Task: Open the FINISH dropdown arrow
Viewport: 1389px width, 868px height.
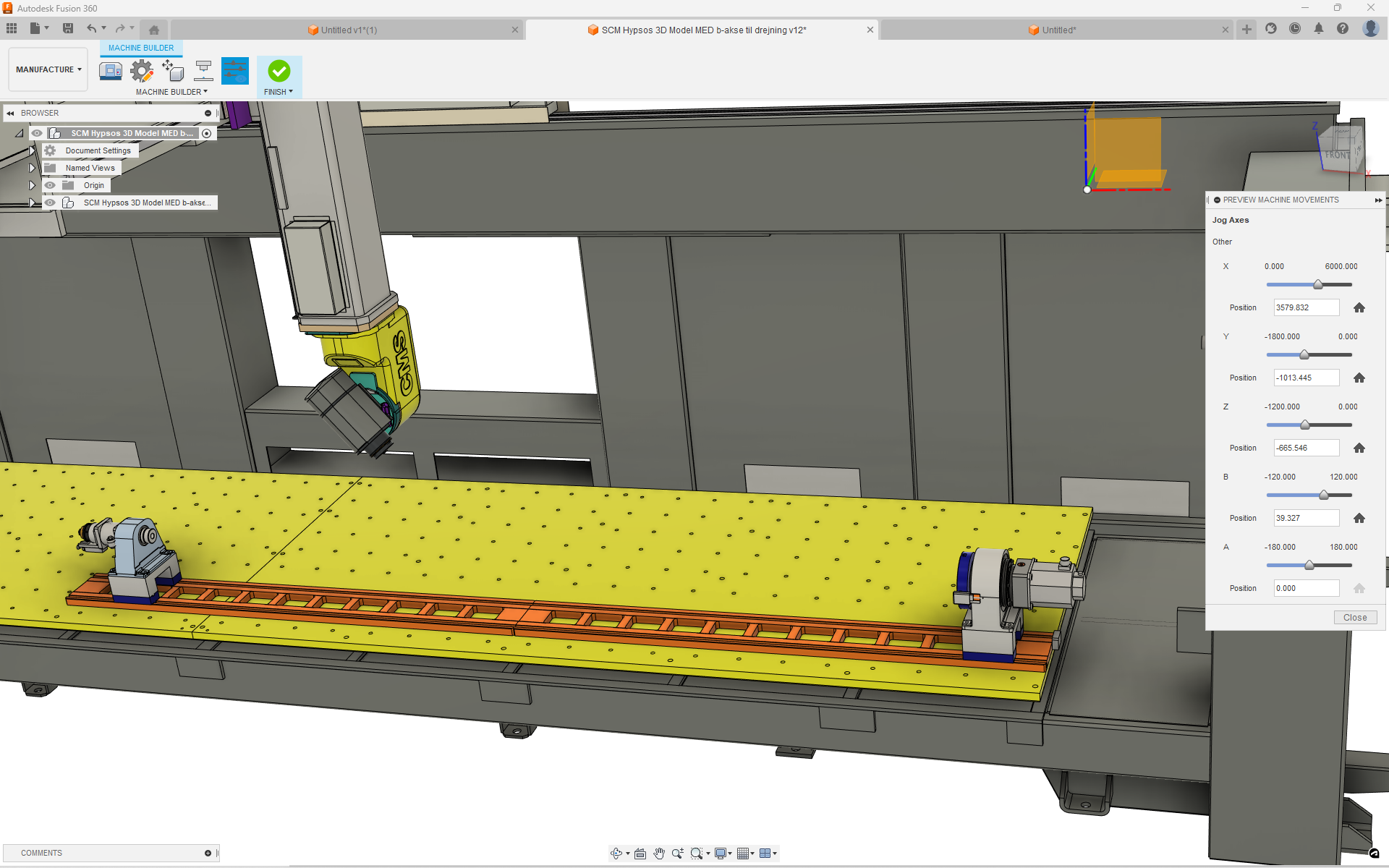Action: 292,91
